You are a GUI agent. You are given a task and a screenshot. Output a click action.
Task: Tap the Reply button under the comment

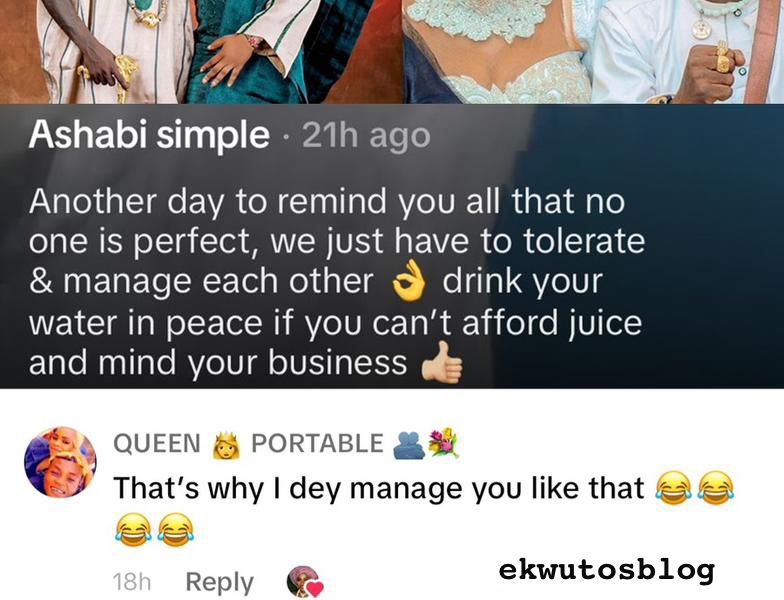220,582
